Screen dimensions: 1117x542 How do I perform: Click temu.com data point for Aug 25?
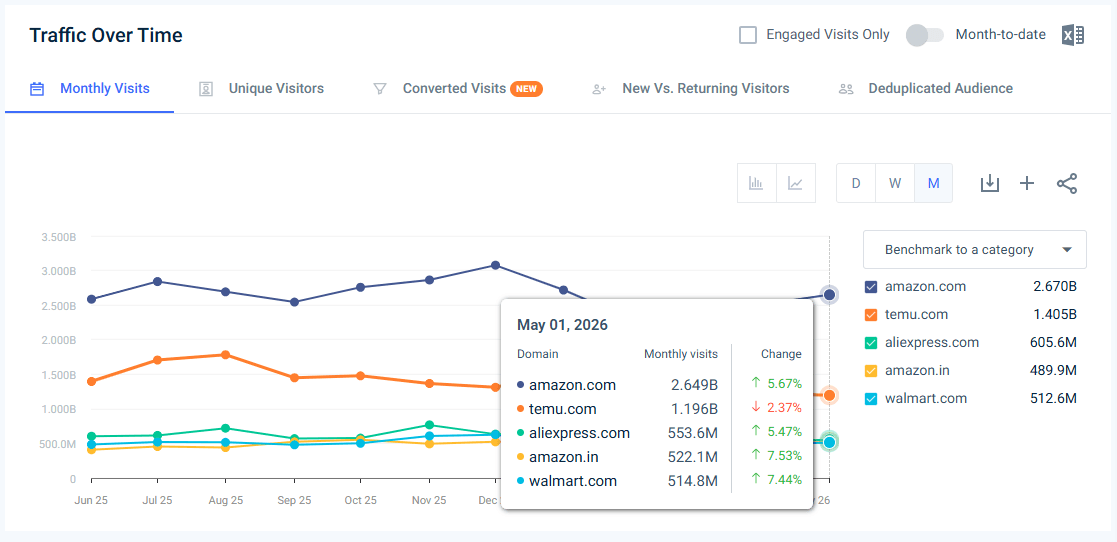point(225,355)
